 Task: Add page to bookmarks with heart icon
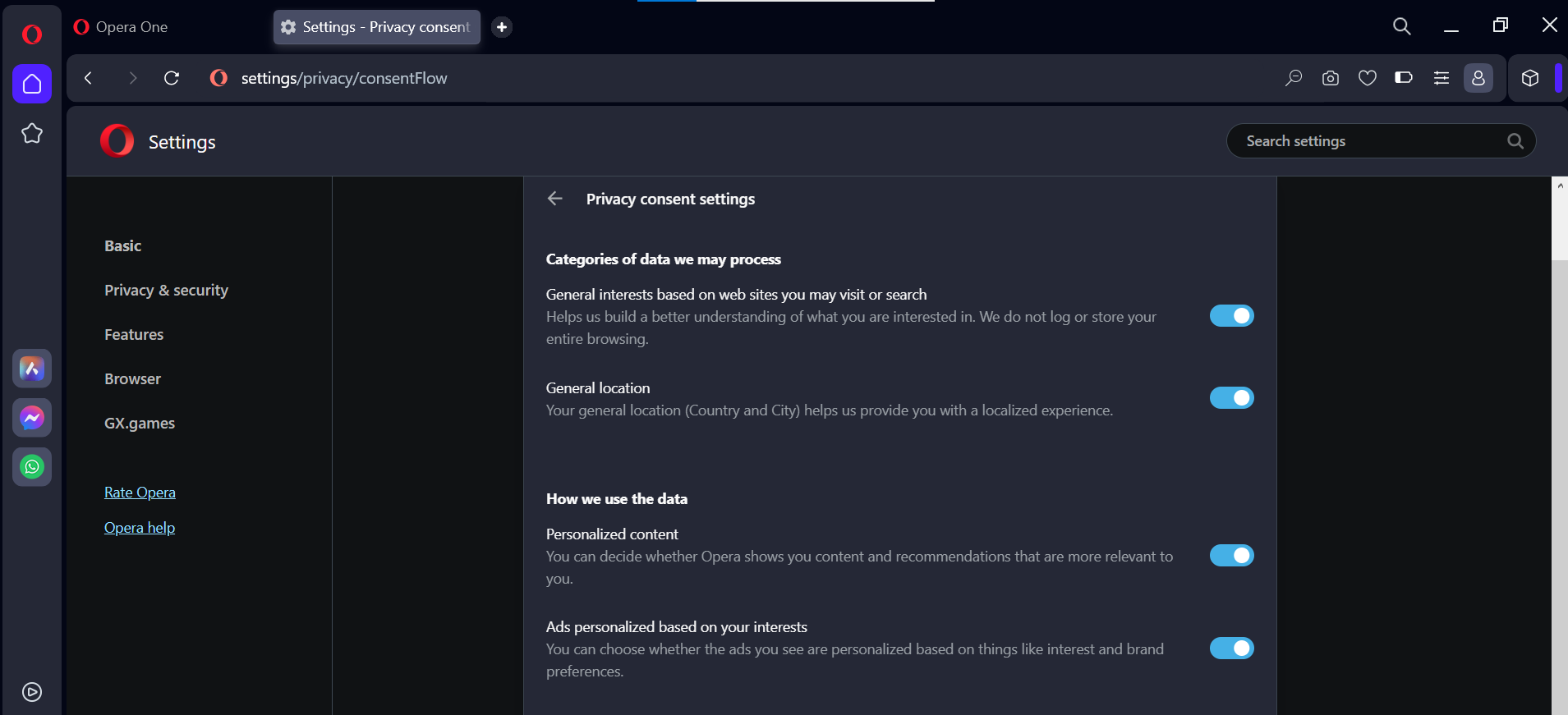[x=1368, y=78]
